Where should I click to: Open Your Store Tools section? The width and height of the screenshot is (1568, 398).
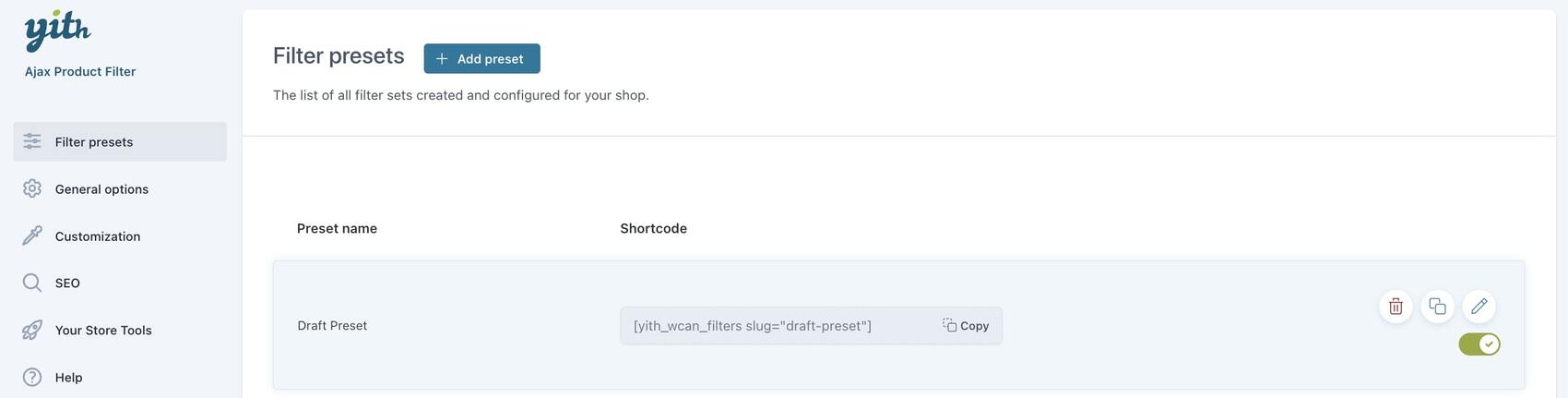pos(103,331)
